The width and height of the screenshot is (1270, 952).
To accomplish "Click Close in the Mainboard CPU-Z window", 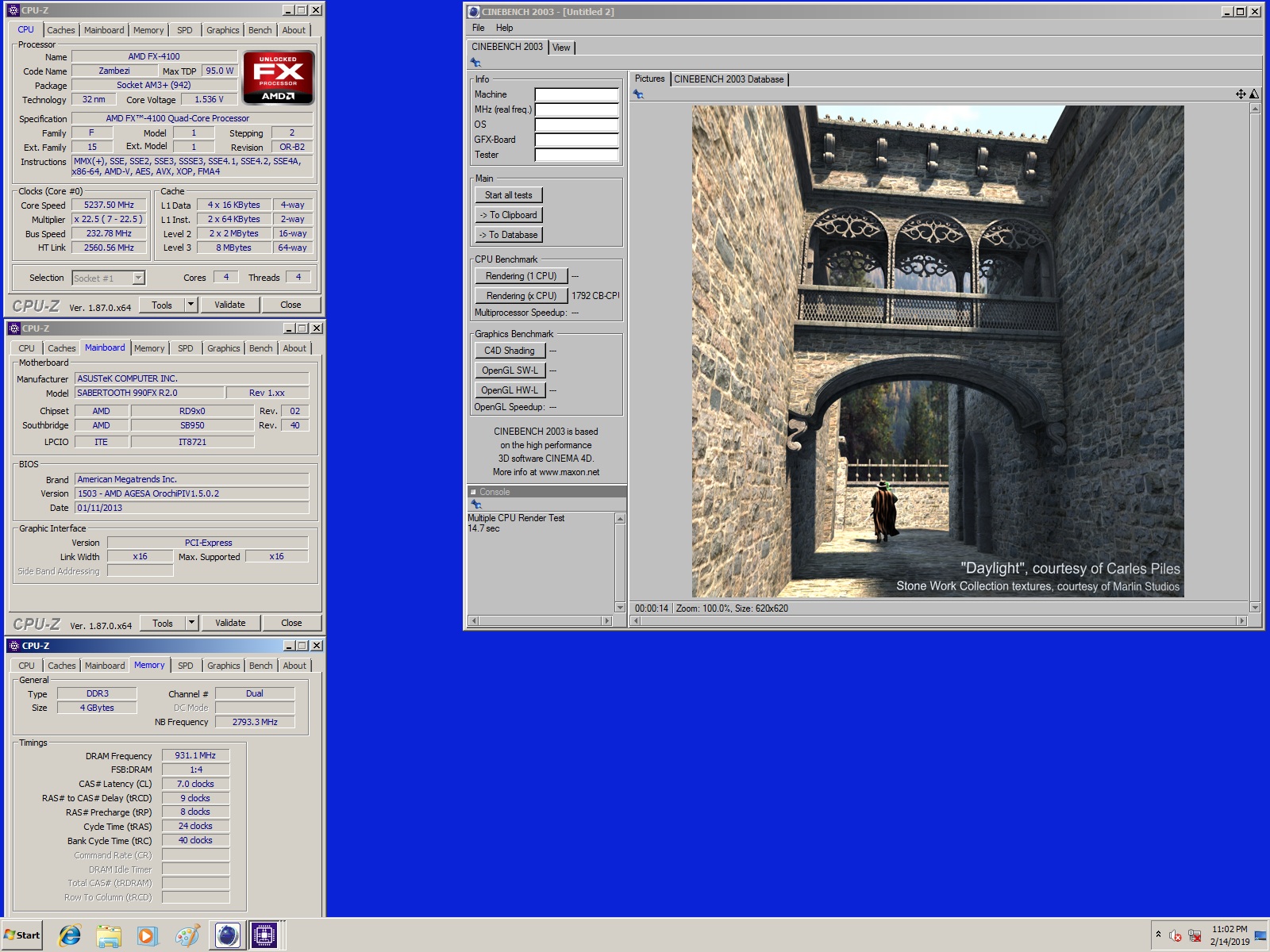I will [291, 623].
